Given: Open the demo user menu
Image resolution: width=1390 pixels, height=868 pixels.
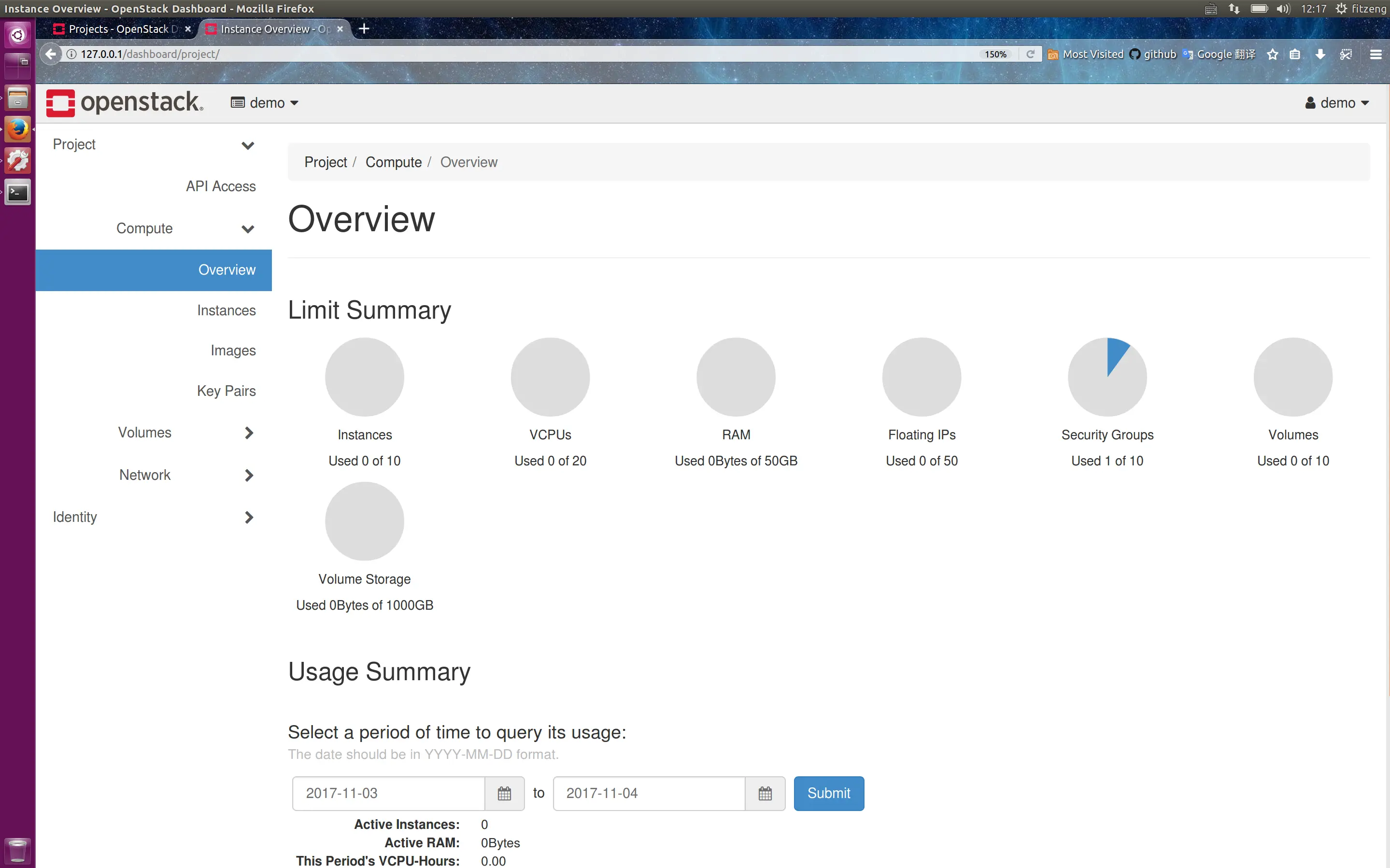Looking at the screenshot, I should tap(1337, 103).
